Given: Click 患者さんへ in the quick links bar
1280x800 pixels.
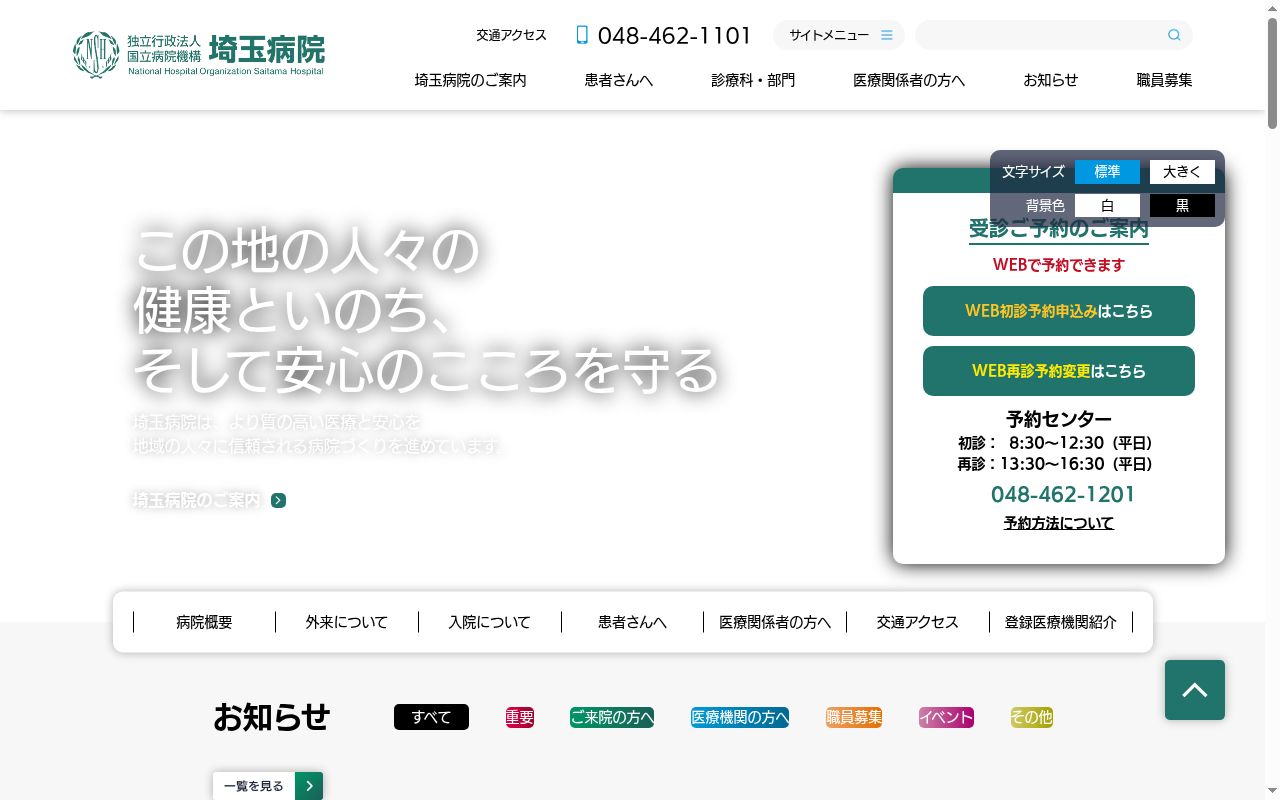Looking at the screenshot, I should 633,622.
